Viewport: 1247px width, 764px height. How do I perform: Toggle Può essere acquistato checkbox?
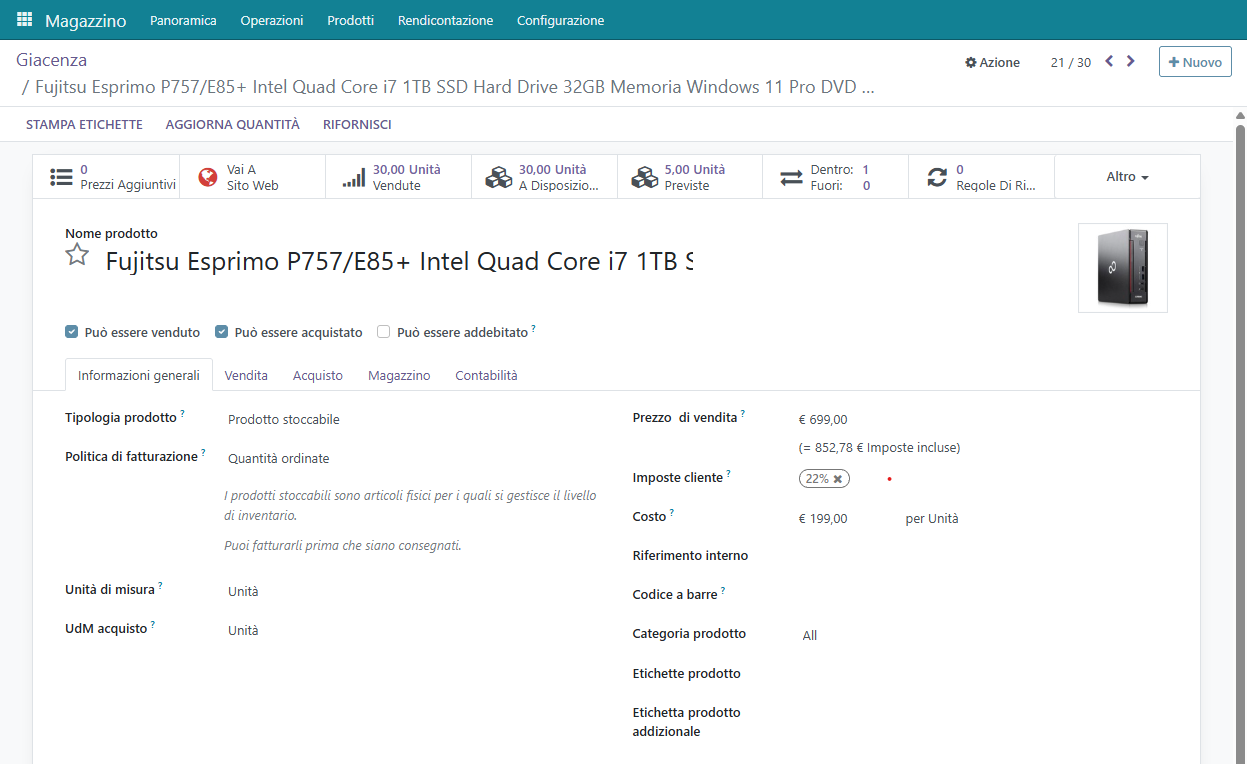pyautogui.click(x=222, y=332)
